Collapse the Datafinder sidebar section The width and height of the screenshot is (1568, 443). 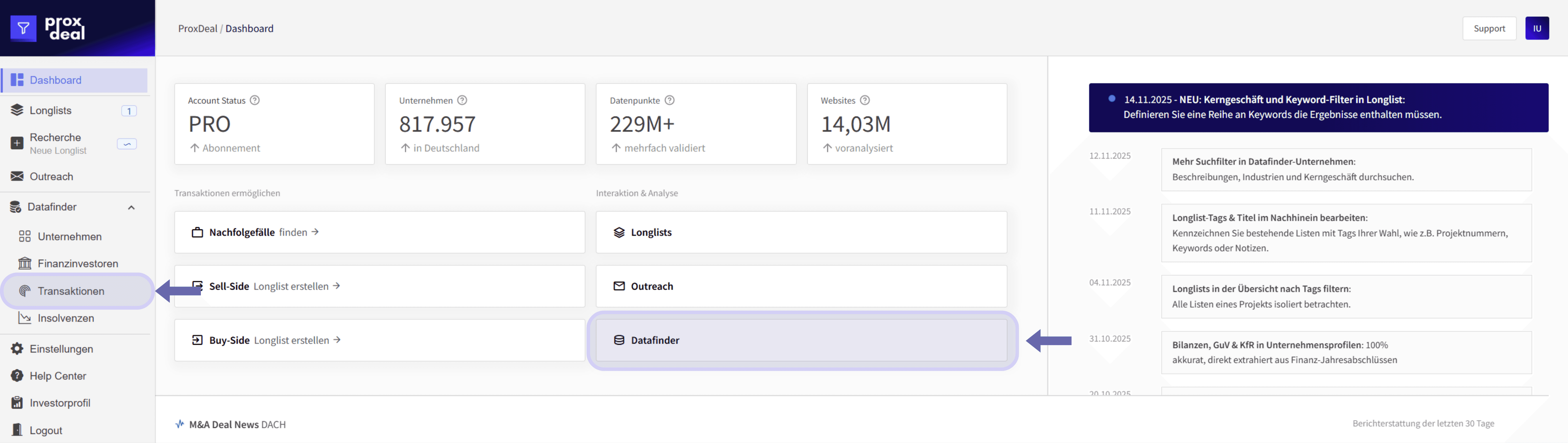131,207
